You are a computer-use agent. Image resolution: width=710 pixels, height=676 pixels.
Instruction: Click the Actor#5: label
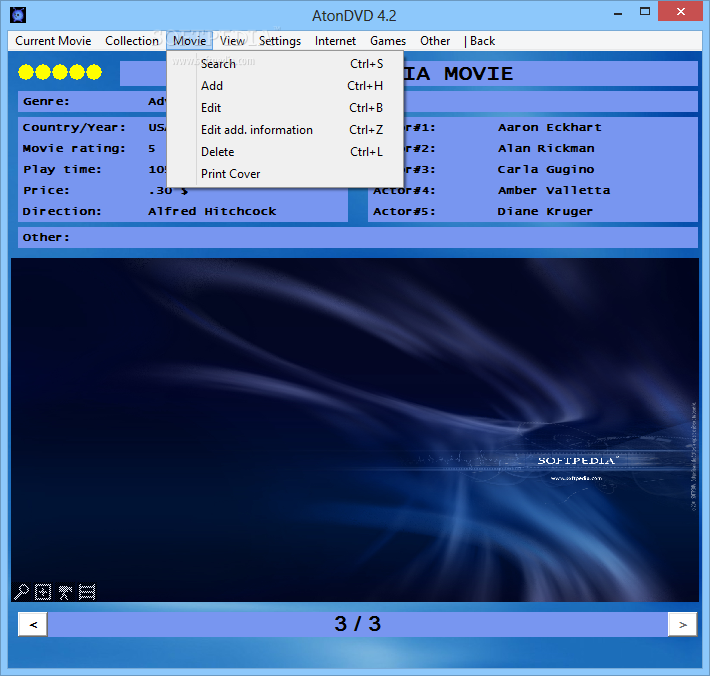click(404, 211)
